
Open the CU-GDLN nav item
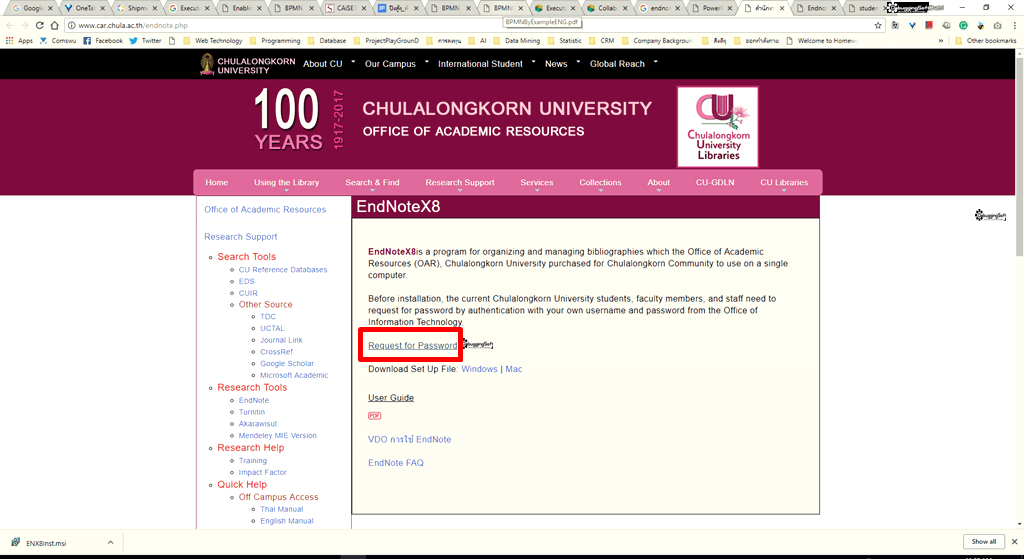(x=715, y=183)
